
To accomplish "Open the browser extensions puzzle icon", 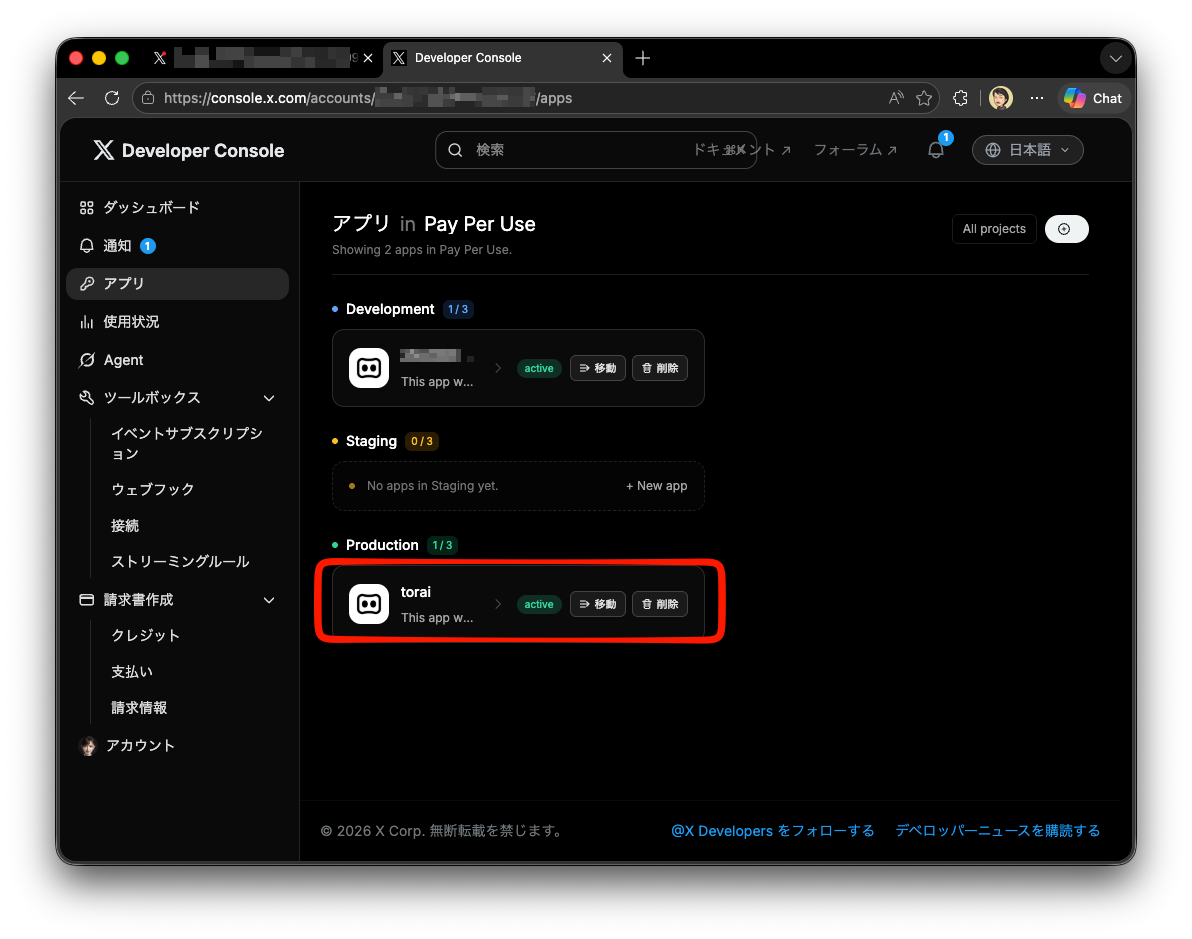I will pyautogui.click(x=960, y=98).
